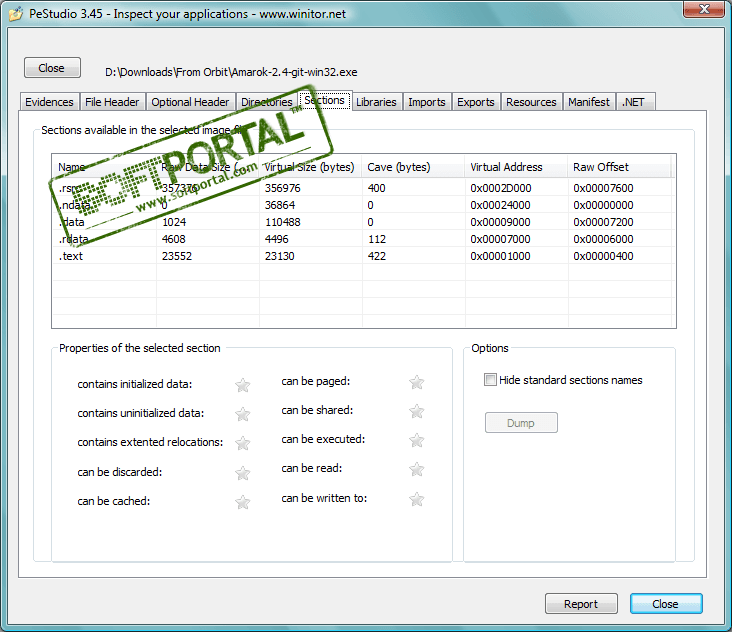Click raw offset 0x00000000
The height and width of the screenshot is (632, 732).
(603, 205)
